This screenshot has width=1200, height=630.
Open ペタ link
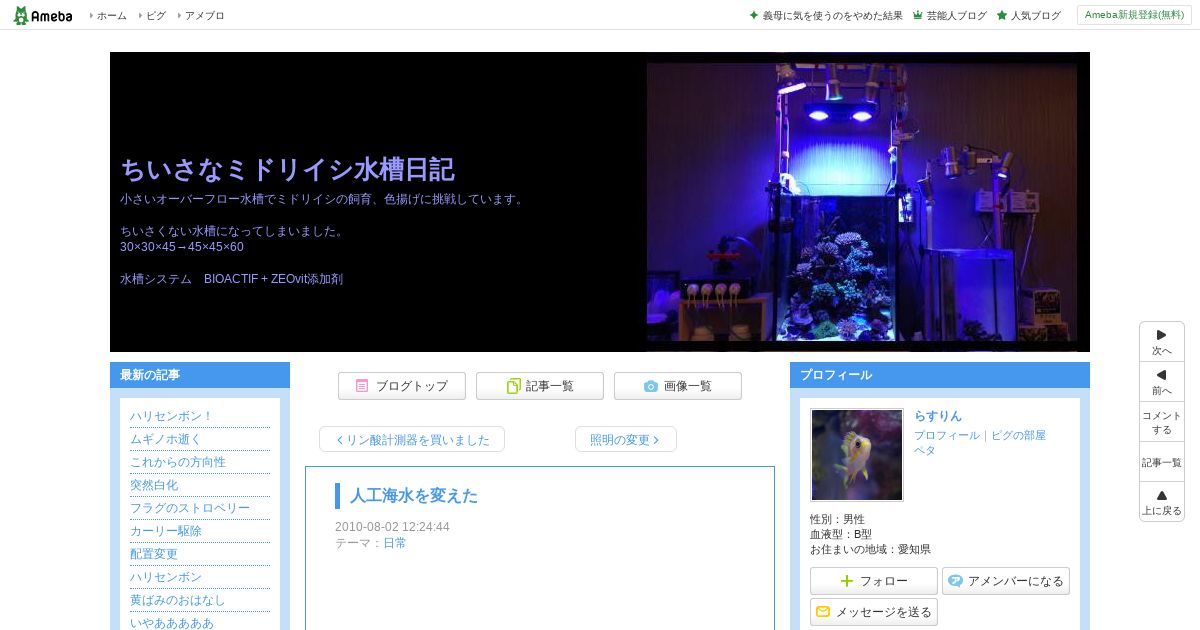(x=925, y=450)
